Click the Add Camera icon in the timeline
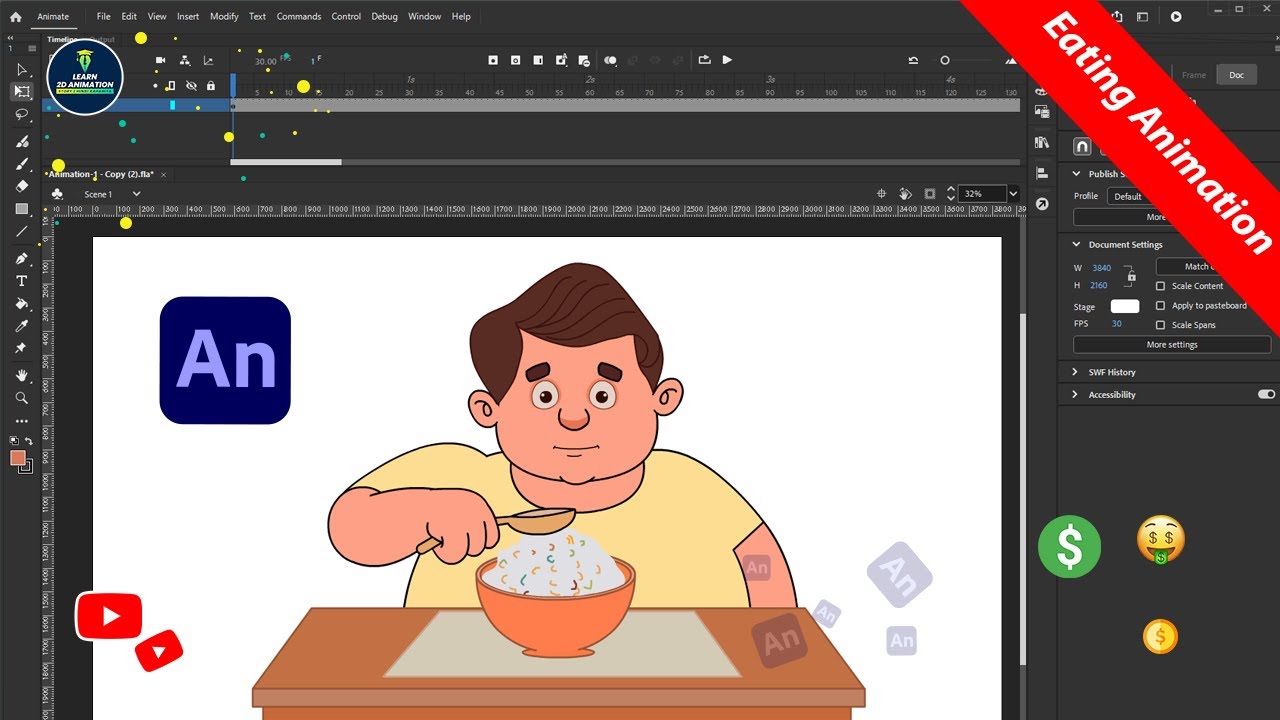The image size is (1280, 720). pos(161,61)
